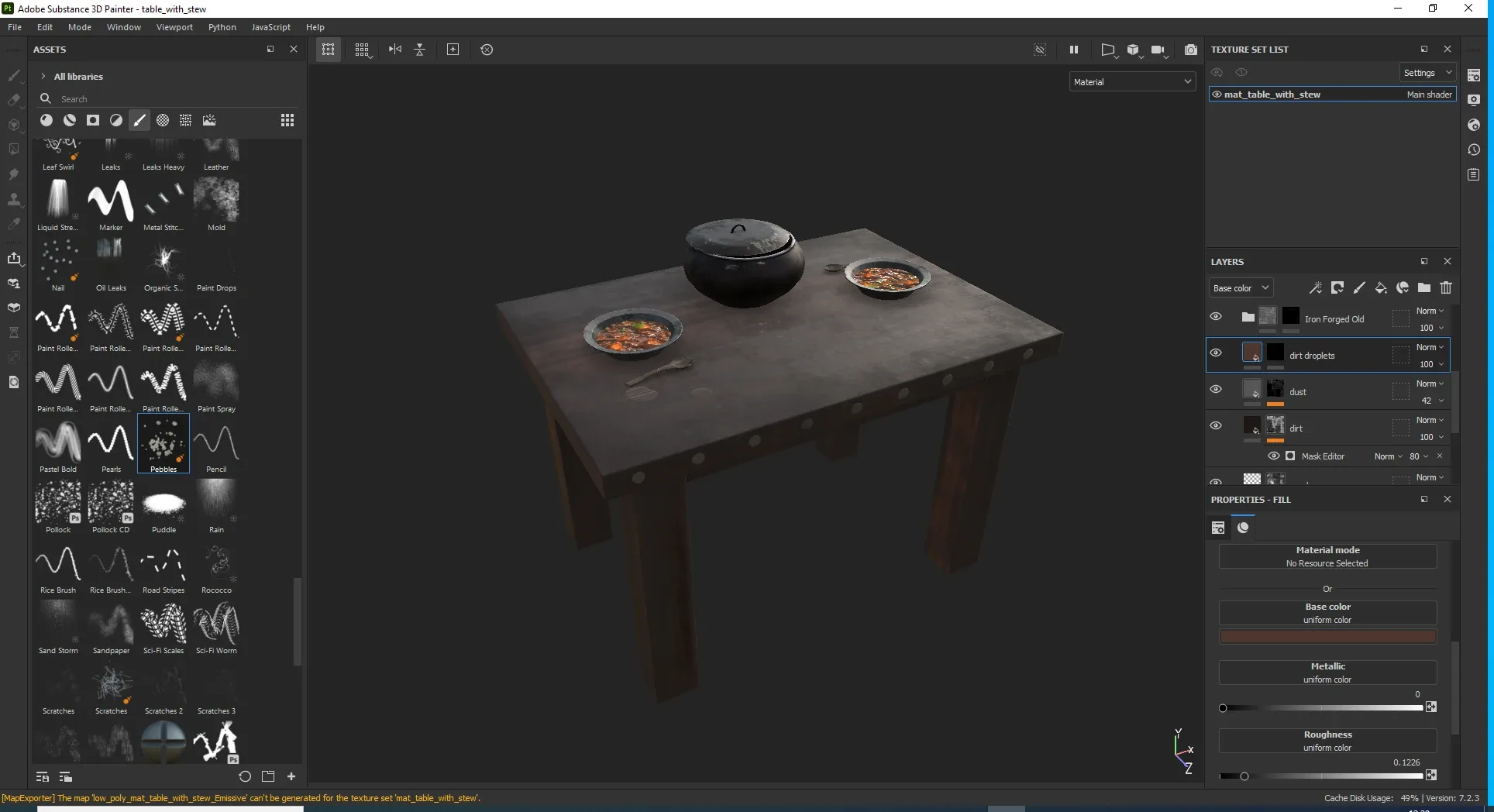Filter assets by Smart materials icon

70,120
